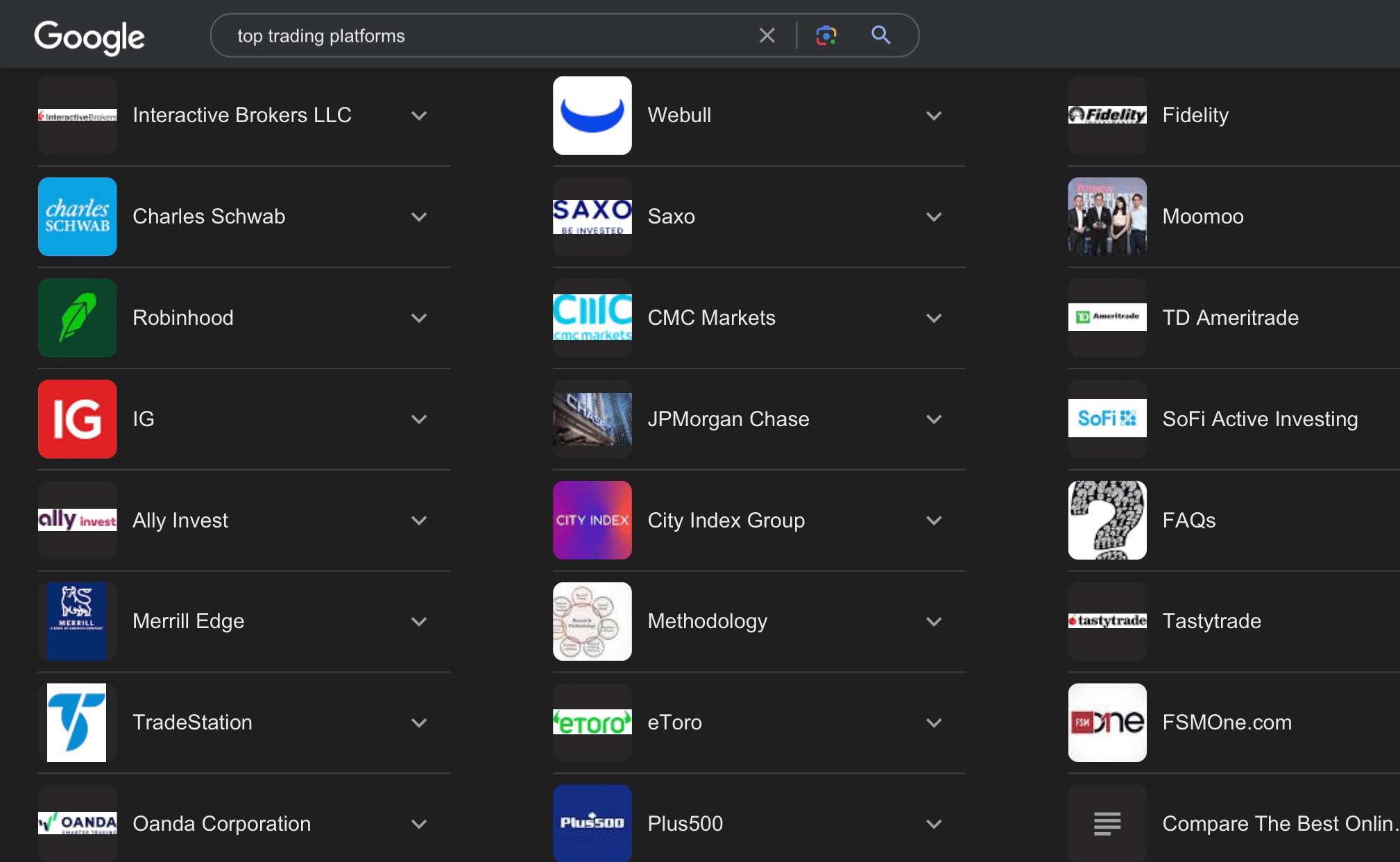
Task: Expand the Charles Schwab chevron
Action: tap(419, 217)
